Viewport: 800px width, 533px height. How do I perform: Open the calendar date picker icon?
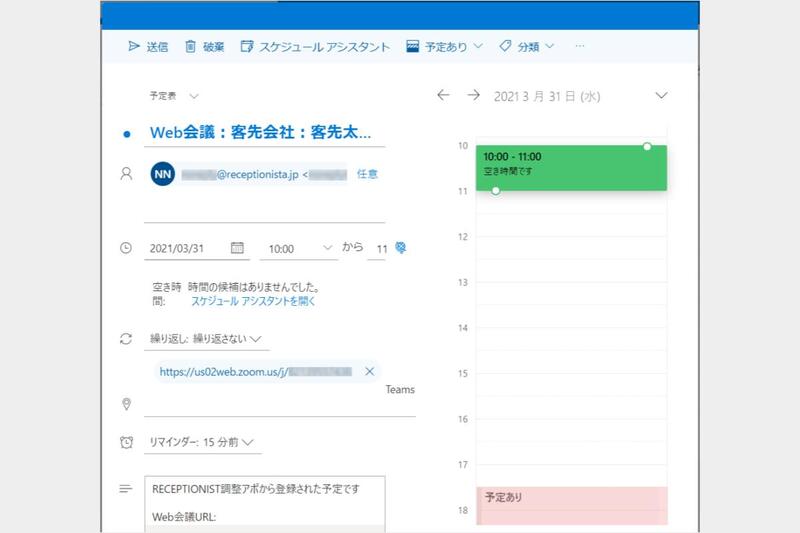[237, 248]
